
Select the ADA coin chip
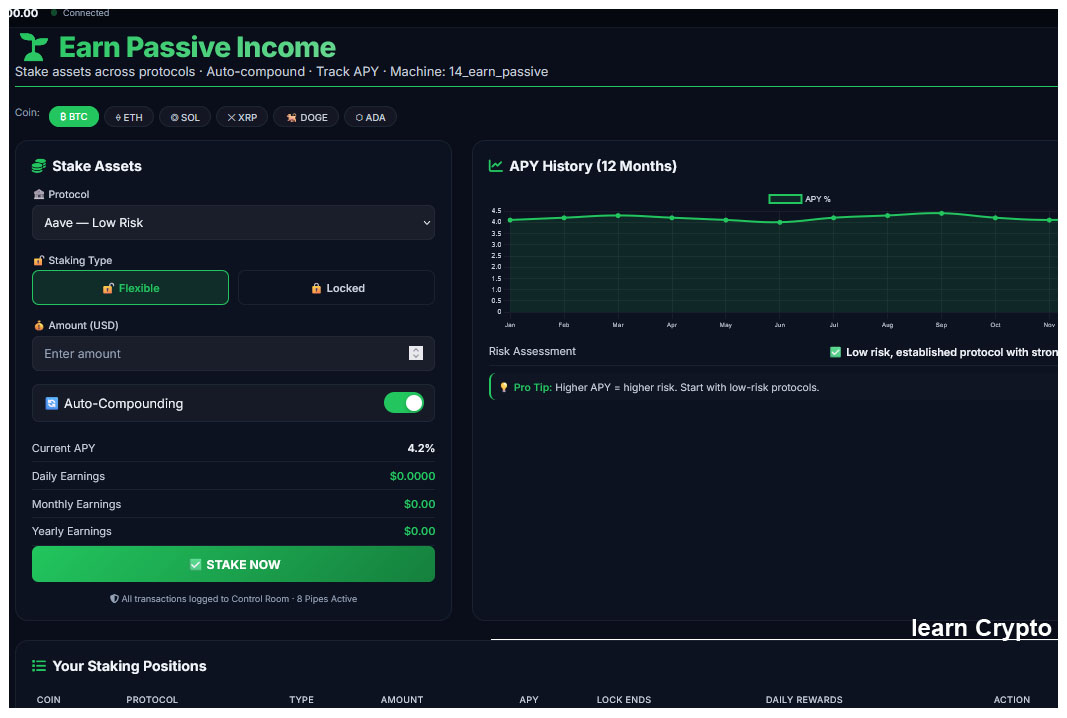pos(371,117)
